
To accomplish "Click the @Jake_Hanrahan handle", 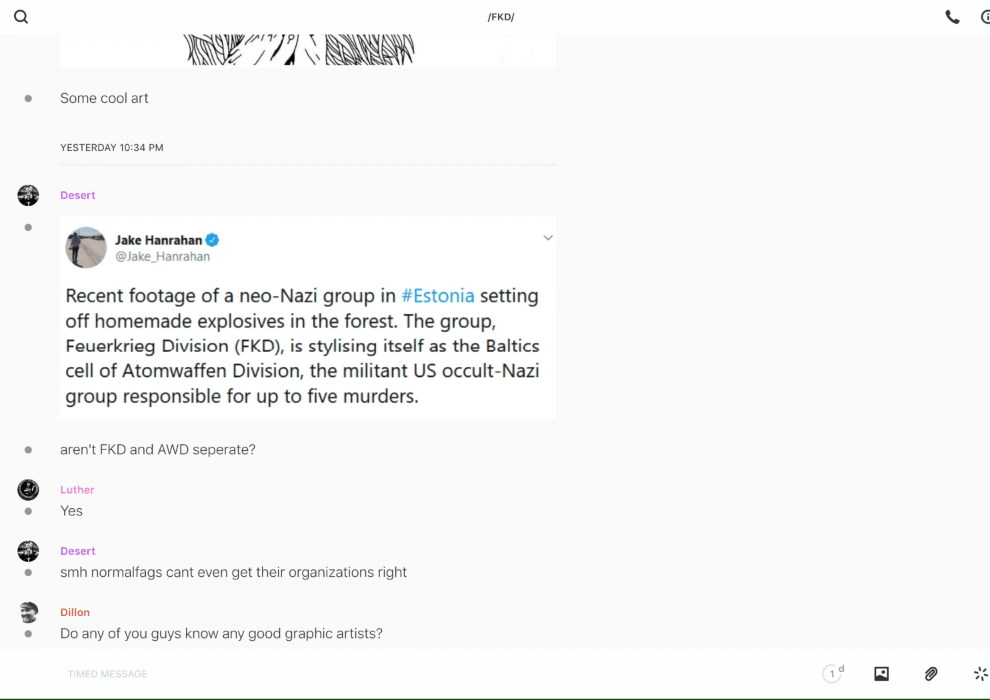I will point(163,257).
